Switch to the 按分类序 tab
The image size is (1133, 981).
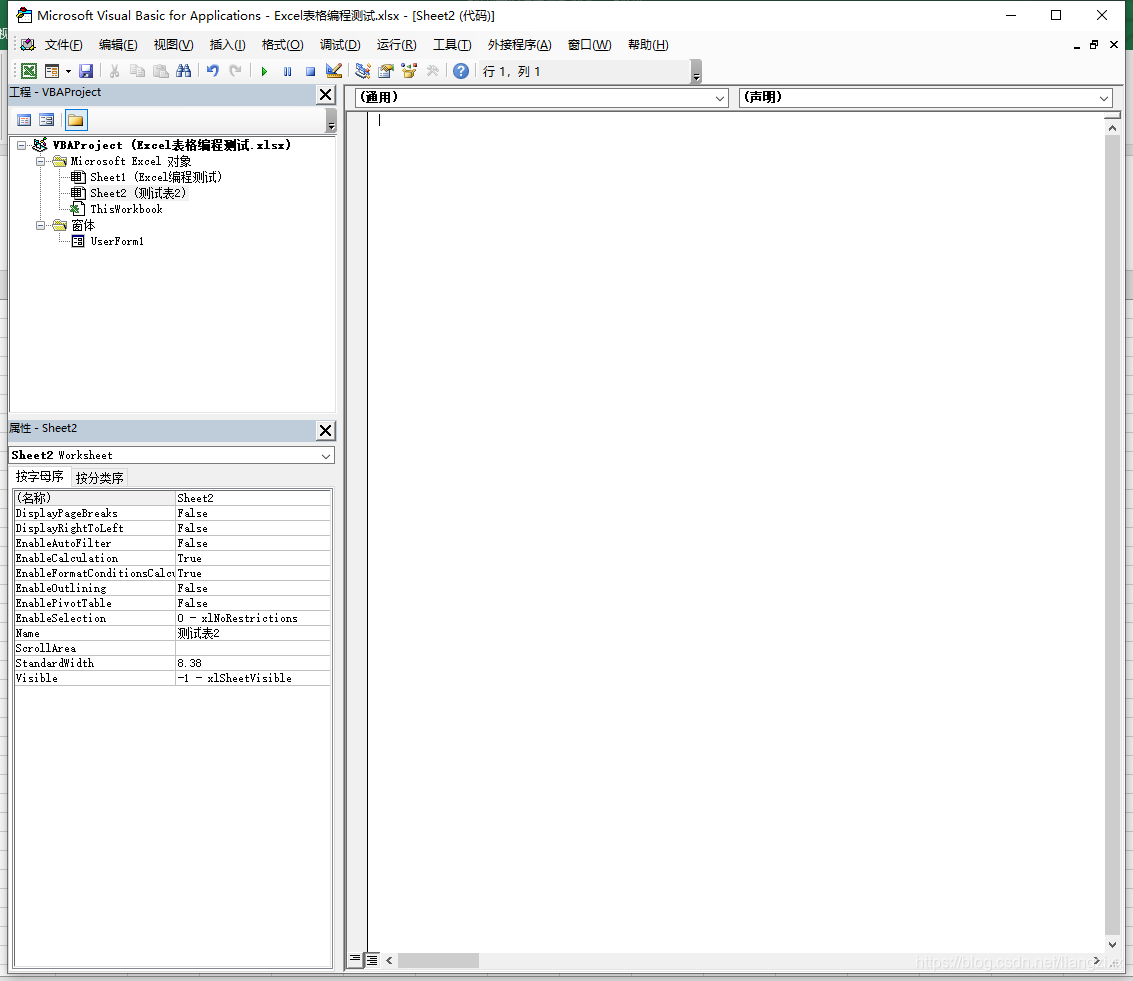coord(99,477)
